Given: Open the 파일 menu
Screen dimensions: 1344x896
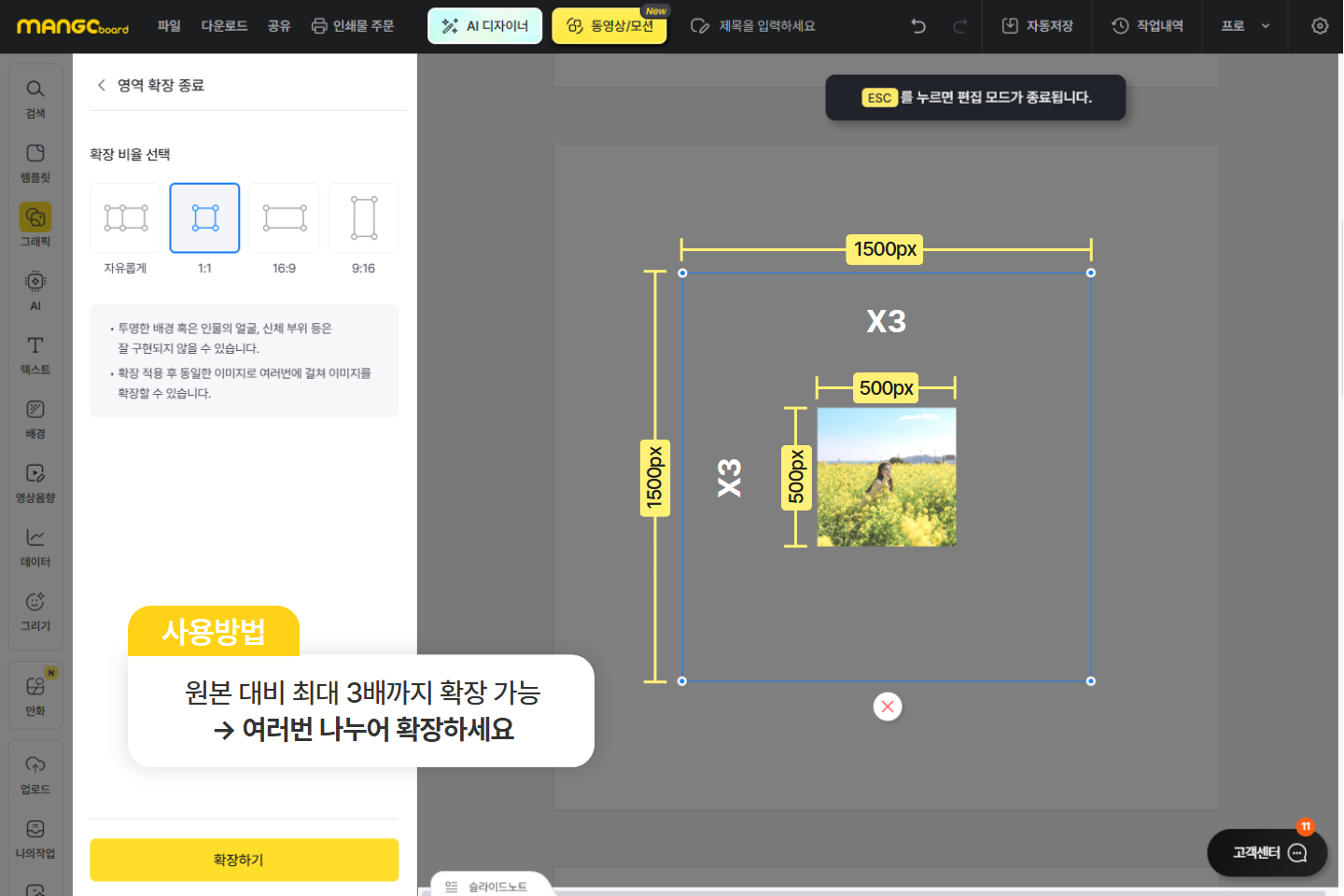Looking at the screenshot, I should pos(169,26).
